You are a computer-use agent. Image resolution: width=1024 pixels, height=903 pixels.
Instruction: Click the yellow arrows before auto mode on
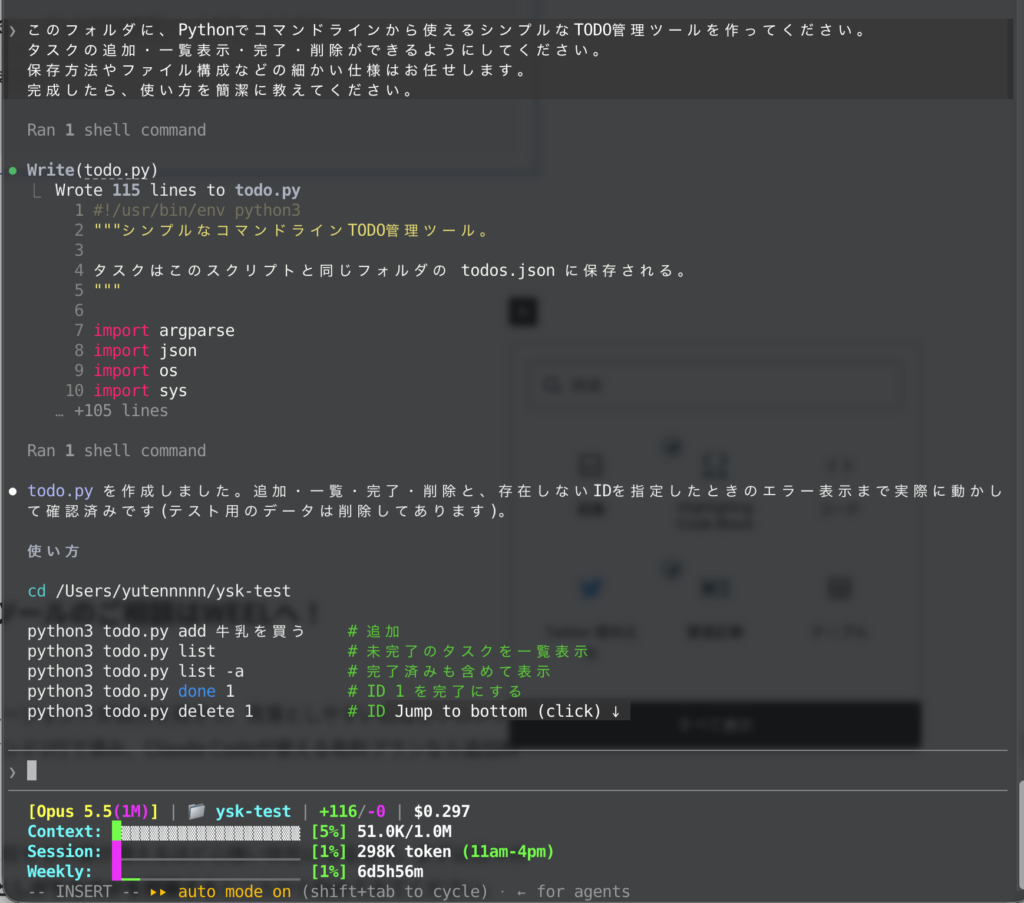[x=158, y=892]
